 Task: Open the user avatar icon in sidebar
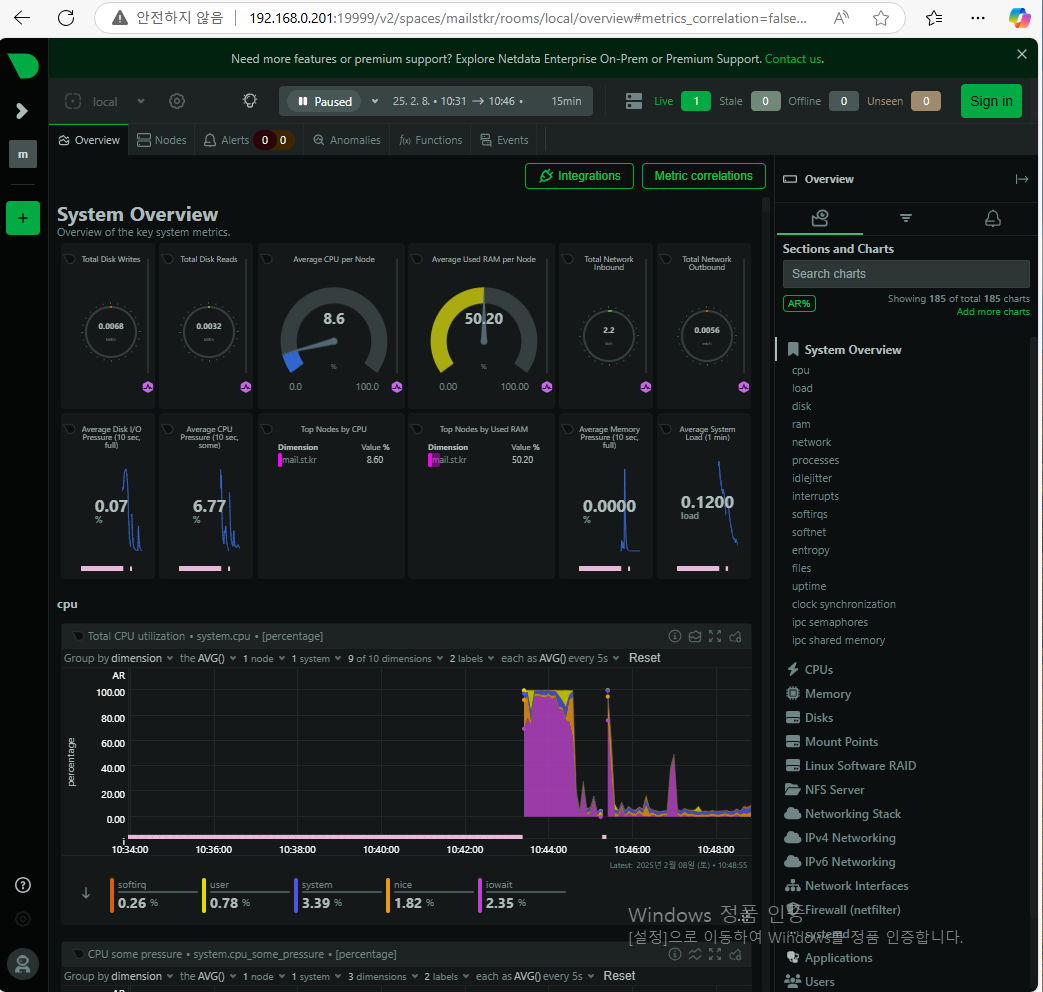pos(23,964)
